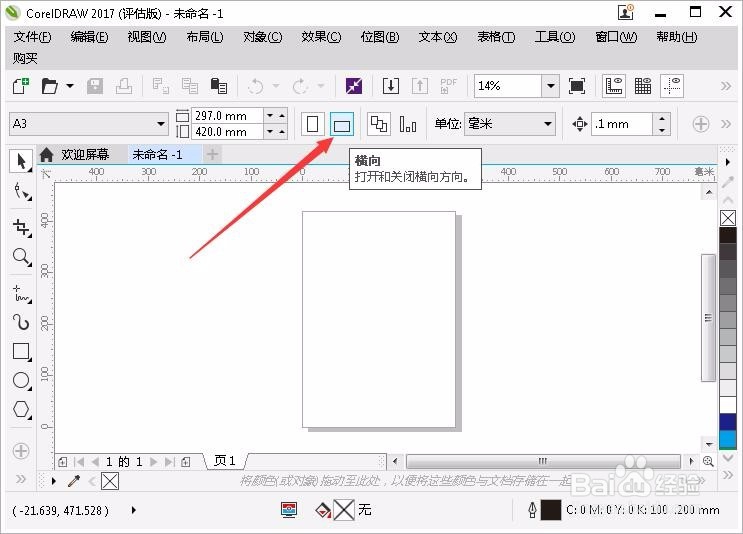Expand the toolbox overflow chevron
This screenshot has height=534, width=743.
(x=21, y=479)
